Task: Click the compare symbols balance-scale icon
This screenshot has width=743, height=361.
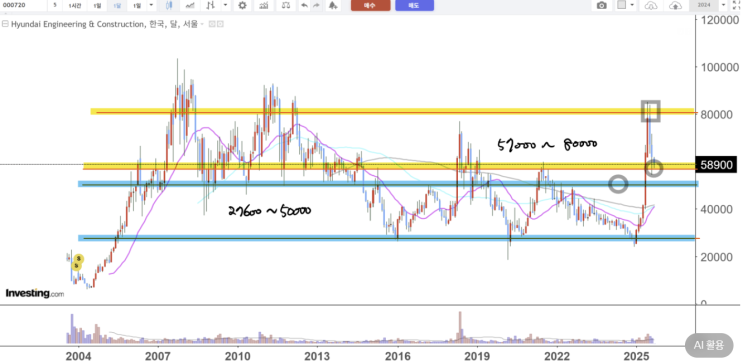Action: [286, 5]
